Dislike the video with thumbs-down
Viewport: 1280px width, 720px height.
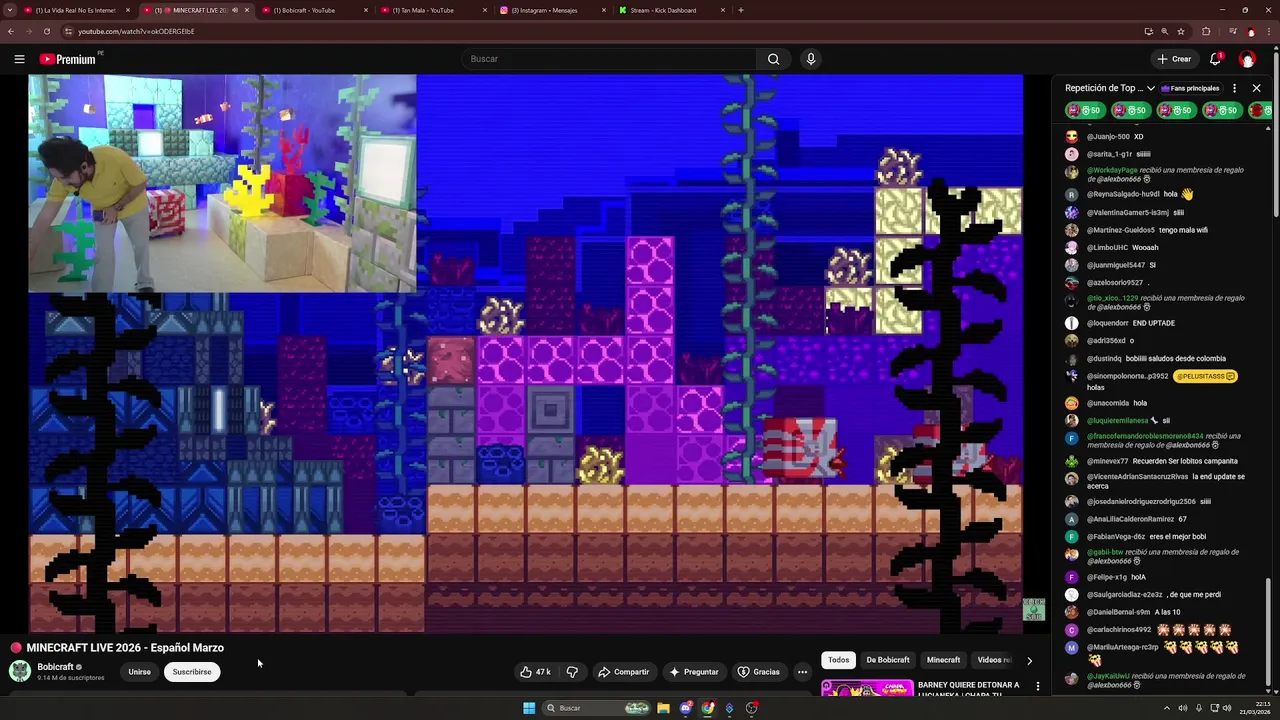(572, 672)
